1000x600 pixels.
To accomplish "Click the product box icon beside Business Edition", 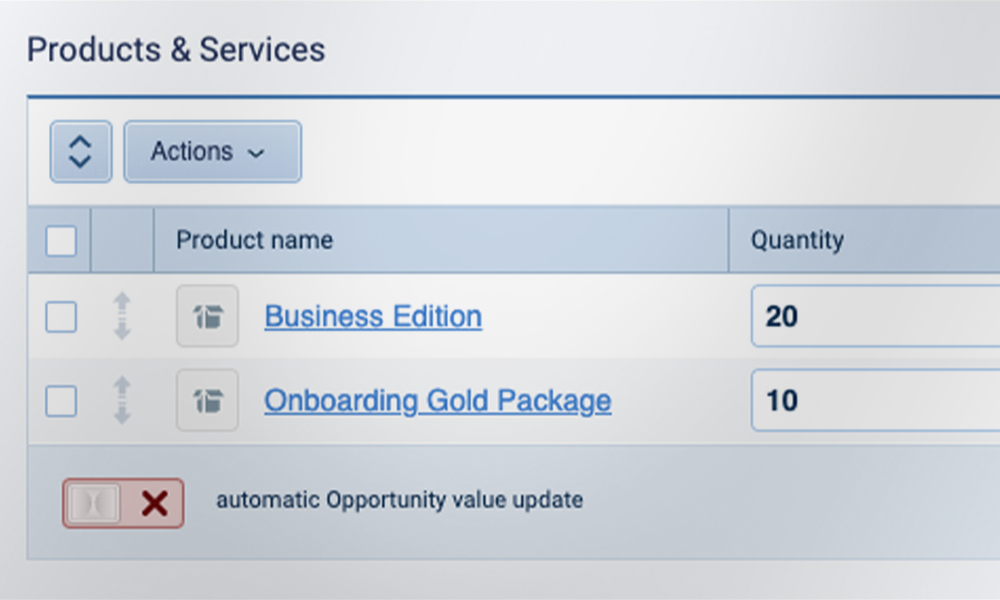I will [207, 317].
